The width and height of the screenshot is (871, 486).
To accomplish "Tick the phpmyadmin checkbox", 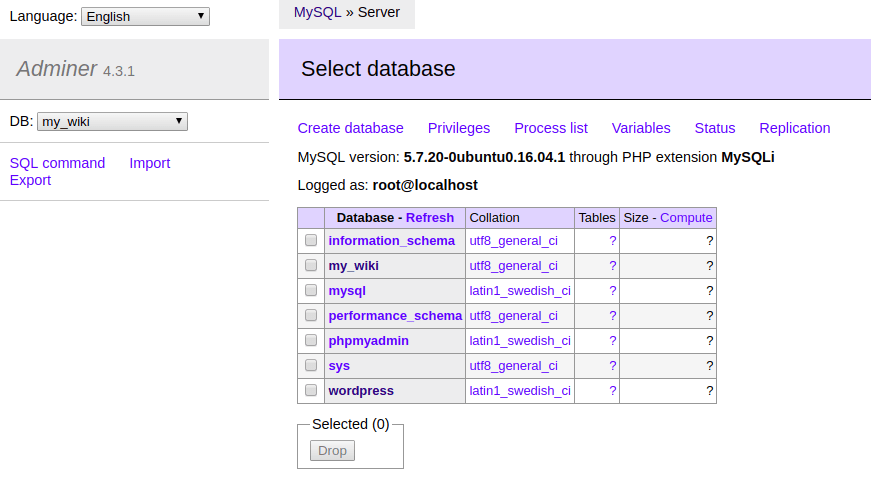I will (311, 340).
